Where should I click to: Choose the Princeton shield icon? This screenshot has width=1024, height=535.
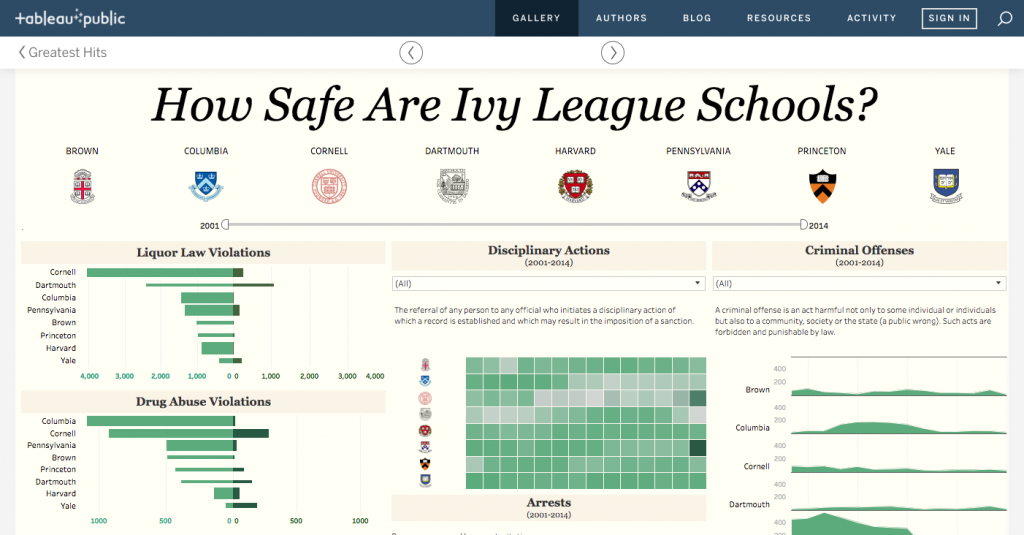[x=822, y=186]
